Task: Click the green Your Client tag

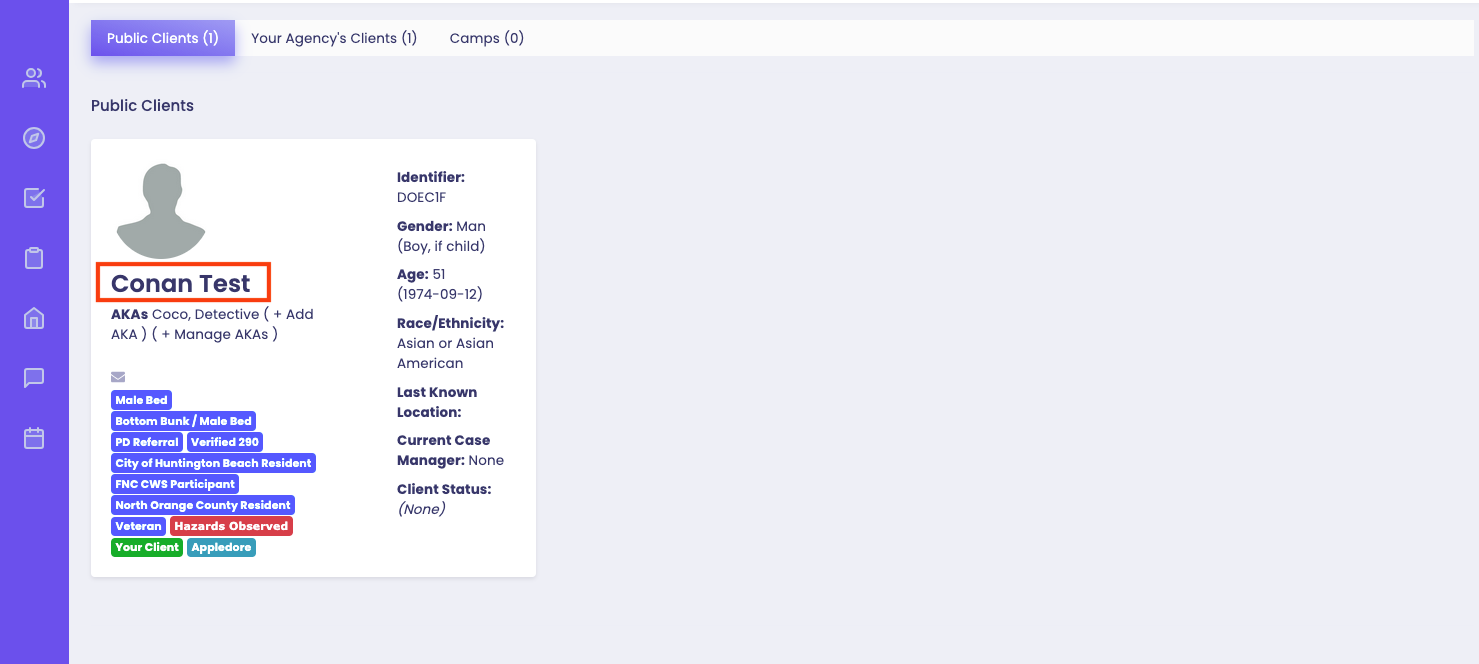Action: point(147,547)
